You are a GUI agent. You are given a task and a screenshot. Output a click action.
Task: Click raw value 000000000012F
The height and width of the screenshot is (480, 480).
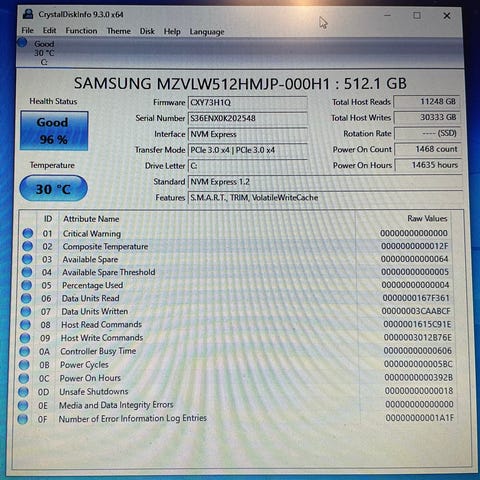tap(415, 246)
